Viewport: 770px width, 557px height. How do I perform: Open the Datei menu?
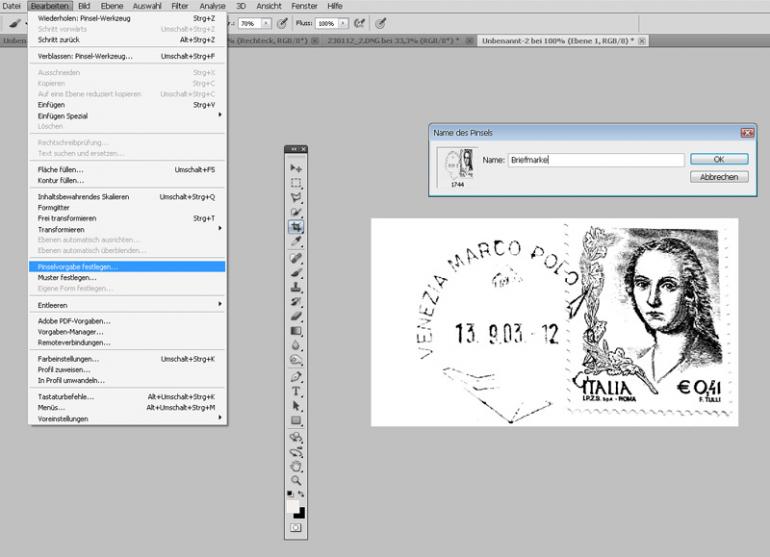click(x=11, y=6)
